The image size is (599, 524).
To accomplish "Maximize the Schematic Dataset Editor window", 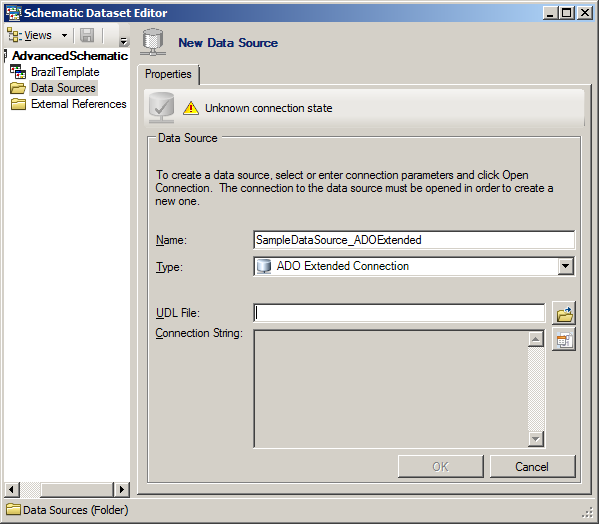I will (567, 13).
